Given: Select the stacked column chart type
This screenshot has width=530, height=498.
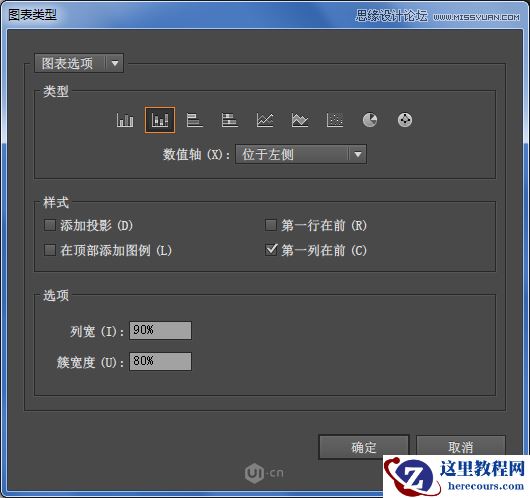Looking at the screenshot, I should pos(160,120).
